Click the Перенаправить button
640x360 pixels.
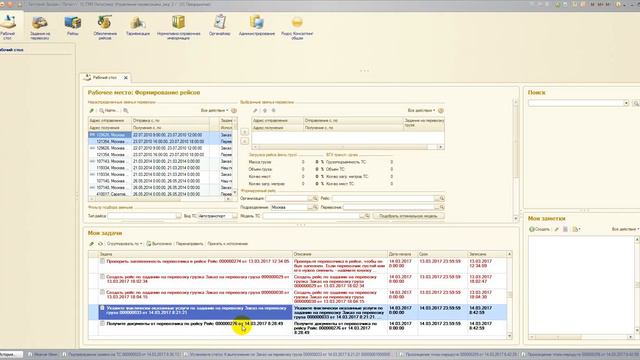click(189, 244)
